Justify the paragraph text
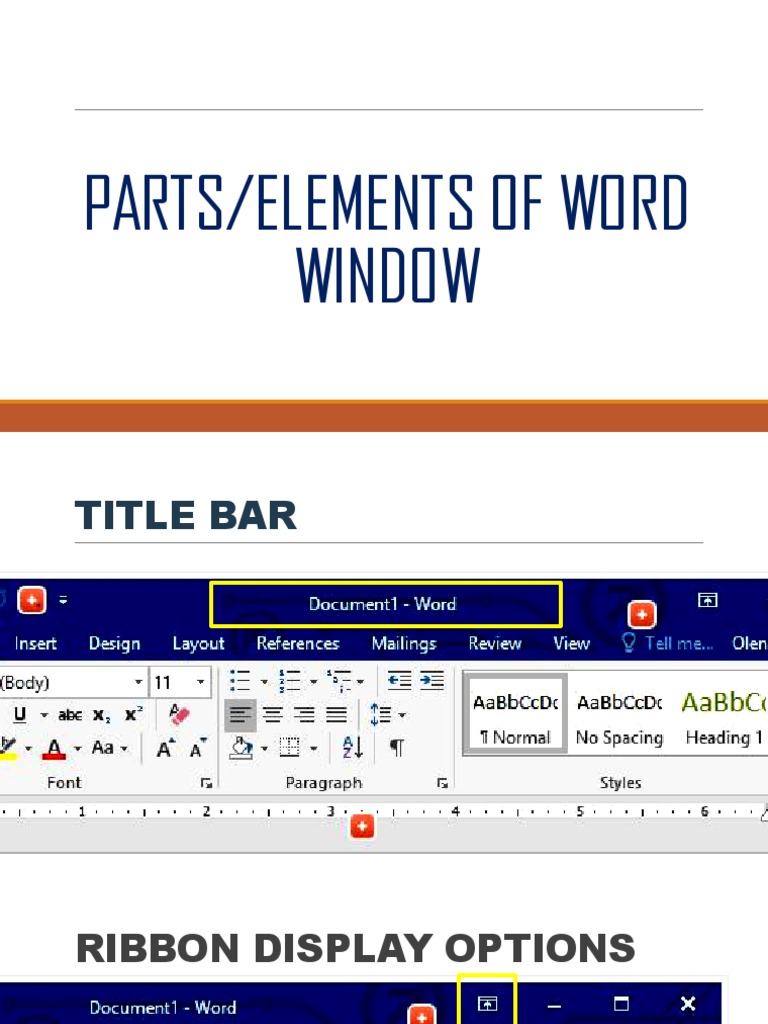This screenshot has width=768, height=1024. pos(336,715)
